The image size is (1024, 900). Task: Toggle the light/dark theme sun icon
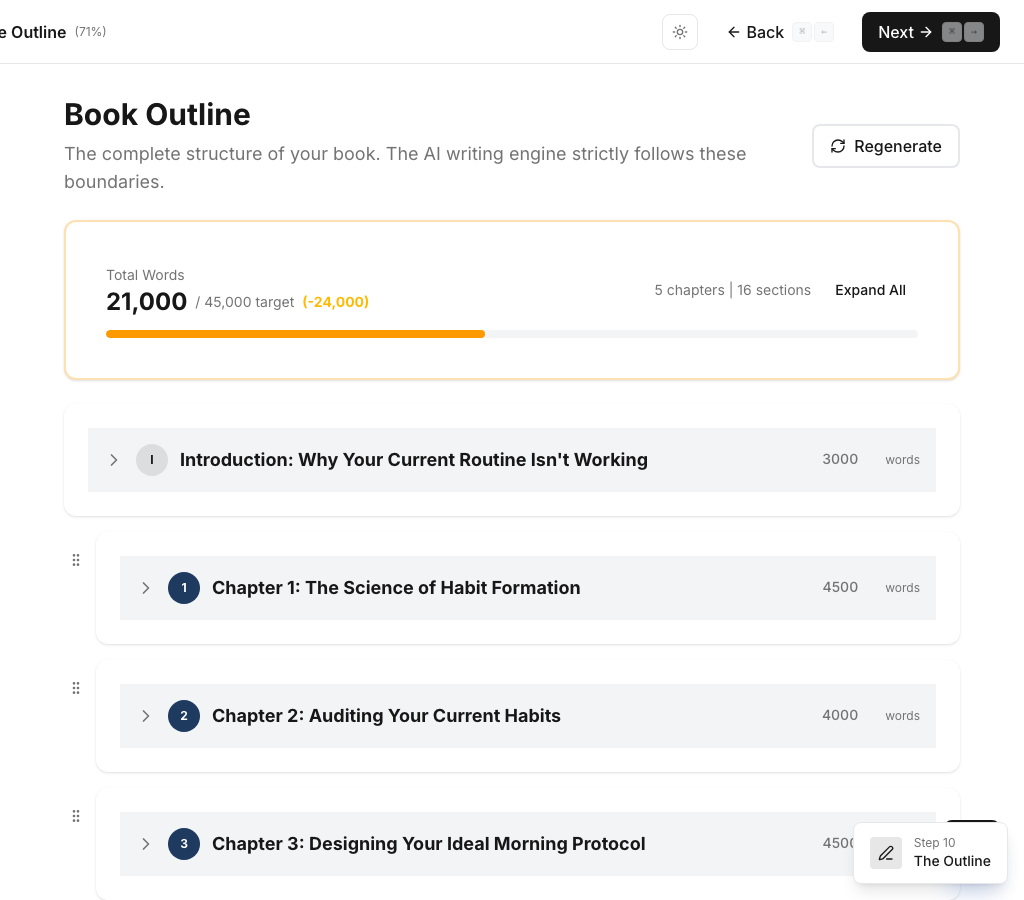680,32
